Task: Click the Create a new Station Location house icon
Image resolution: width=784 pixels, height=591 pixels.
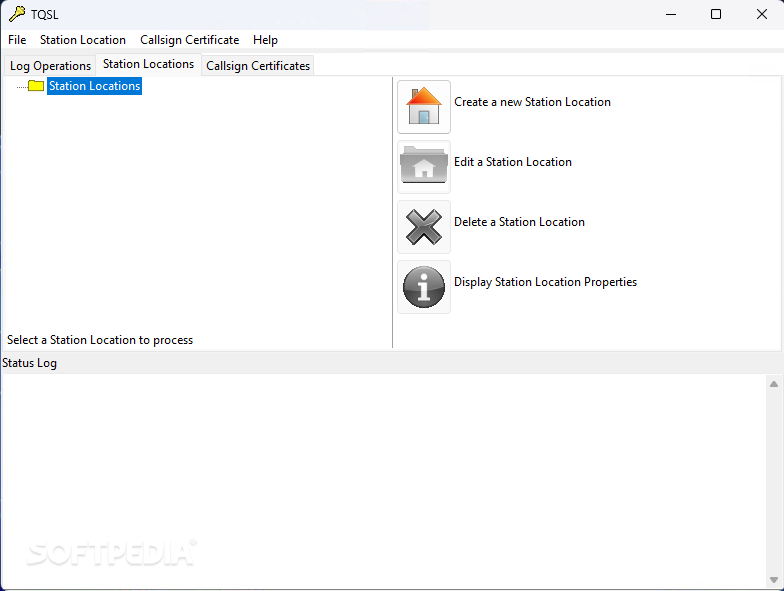Action: [424, 107]
